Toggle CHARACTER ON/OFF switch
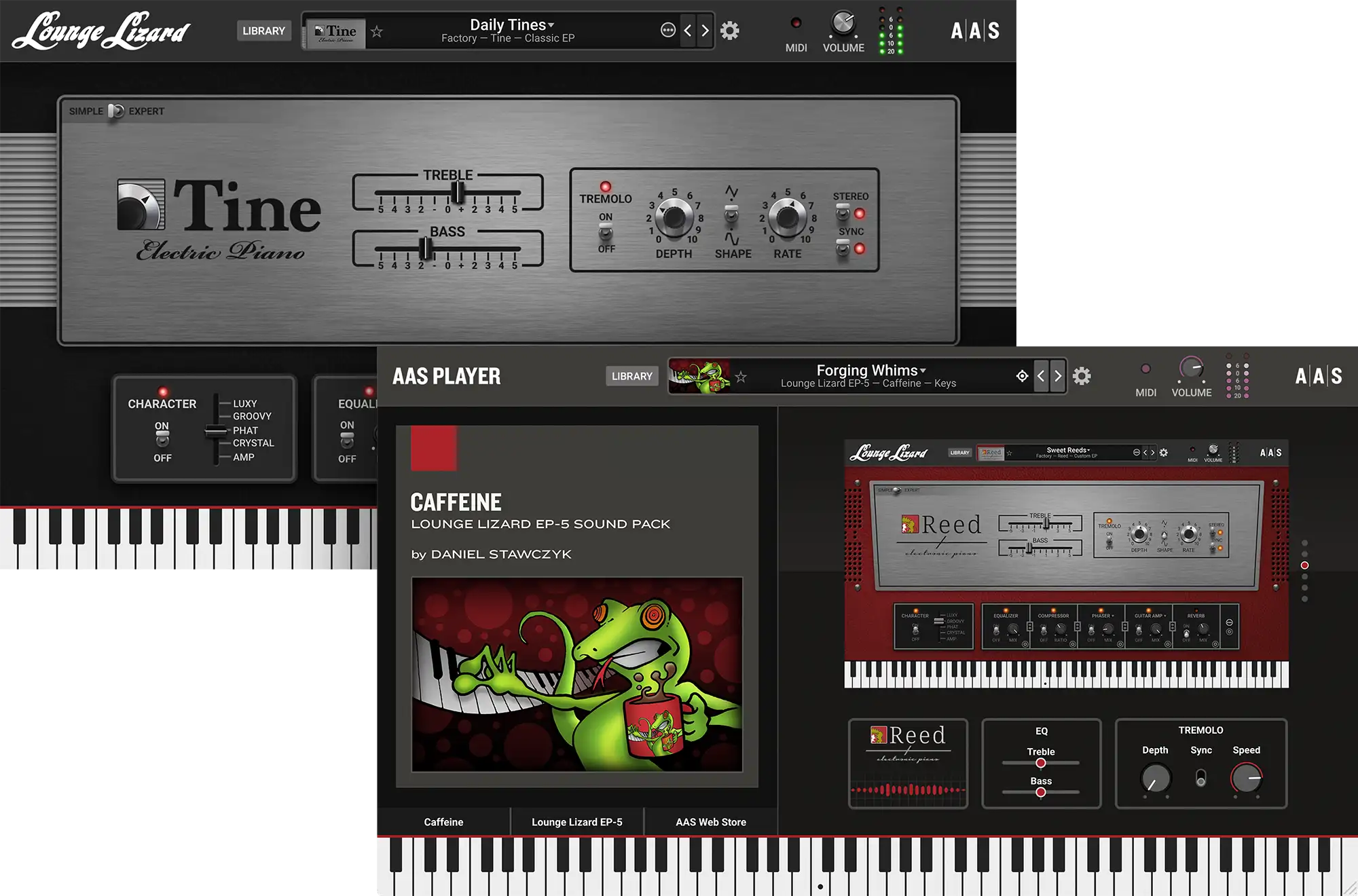The height and width of the screenshot is (896, 1358). point(162,440)
